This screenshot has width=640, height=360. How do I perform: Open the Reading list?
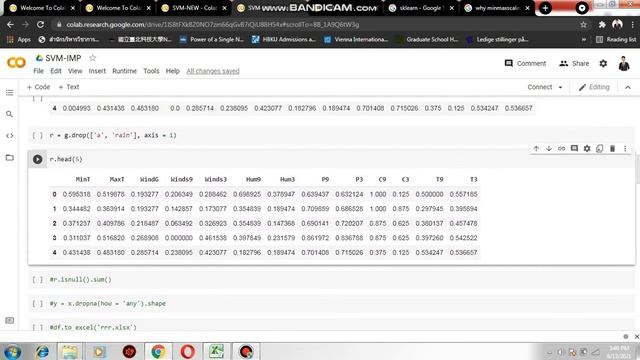point(616,39)
